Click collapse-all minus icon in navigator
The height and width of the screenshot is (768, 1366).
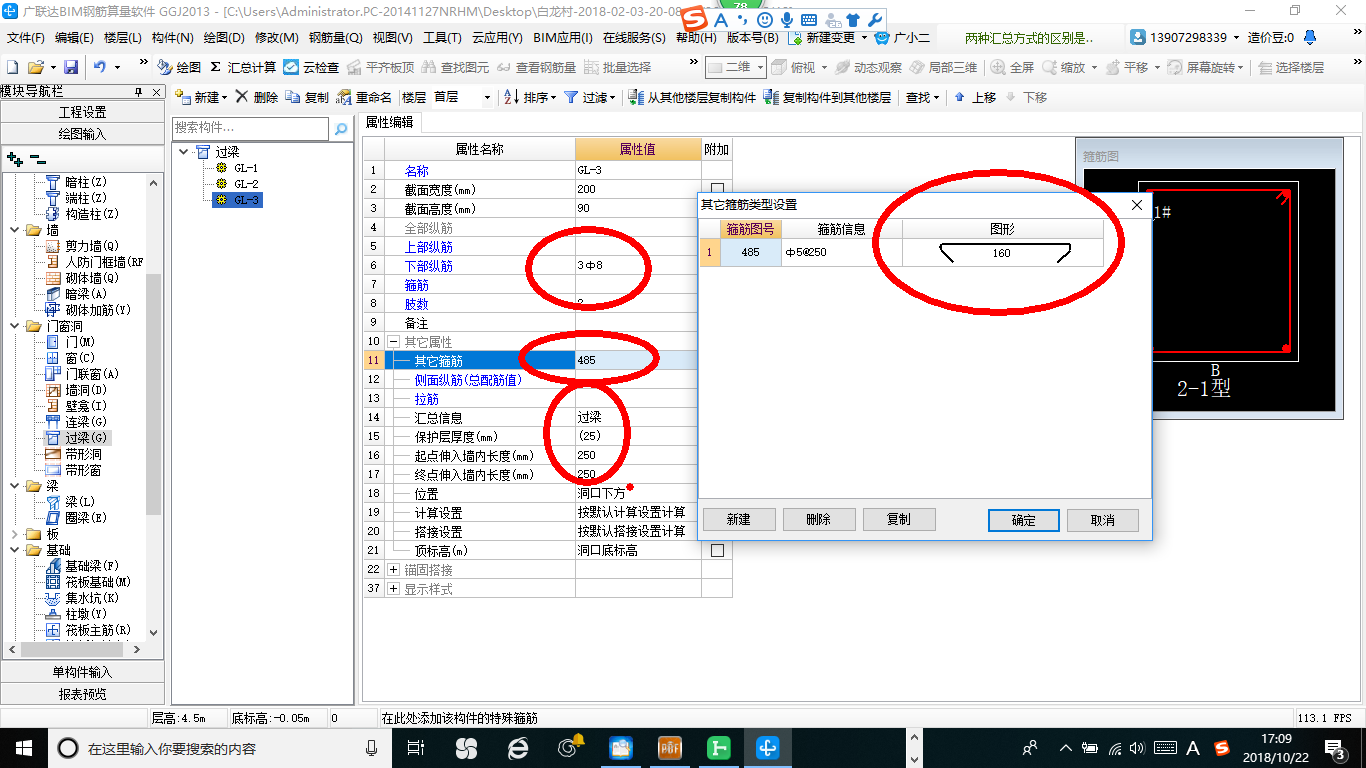coord(37,158)
